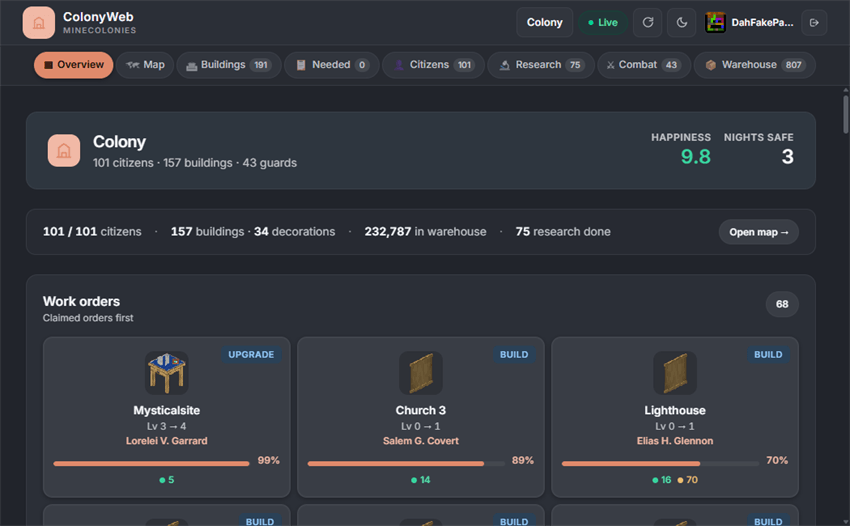Open builder Salem G. Covert
The width and height of the screenshot is (850, 526).
pos(421,441)
